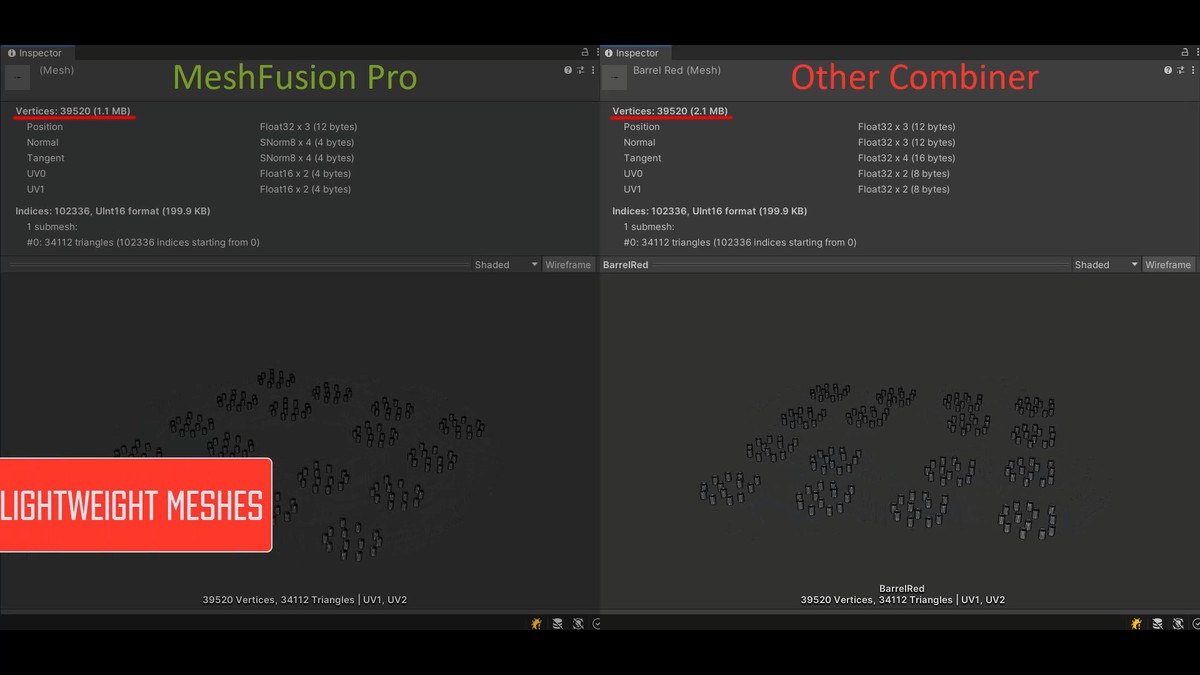Click left UV1 'Float16 x 2 (4 bytes)' value
This screenshot has height=675, width=1200.
click(x=306, y=189)
